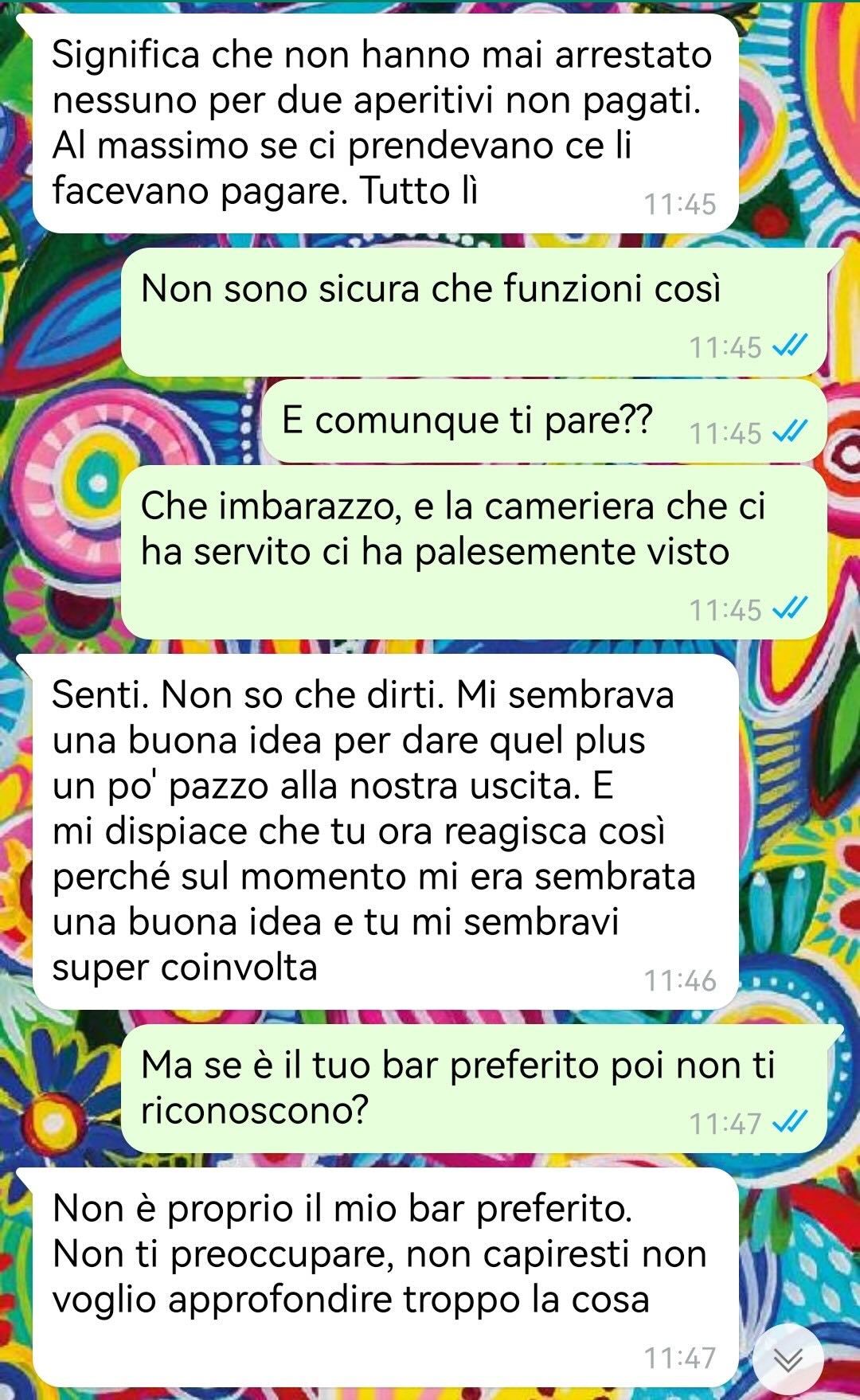
Task: Tap the words 'super coinvolta' in the message
Action: [x=185, y=968]
